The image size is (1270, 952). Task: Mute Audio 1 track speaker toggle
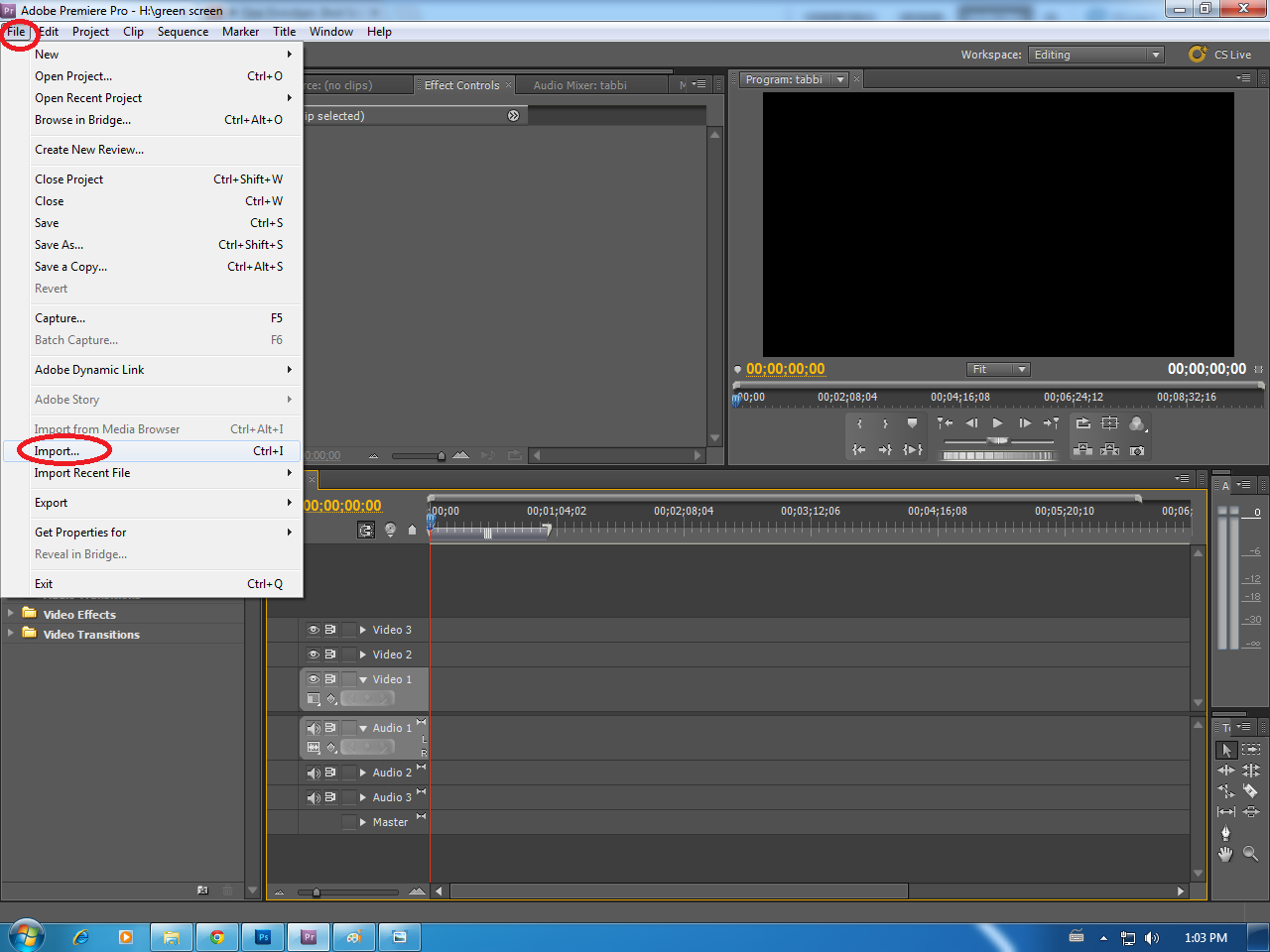click(x=314, y=728)
